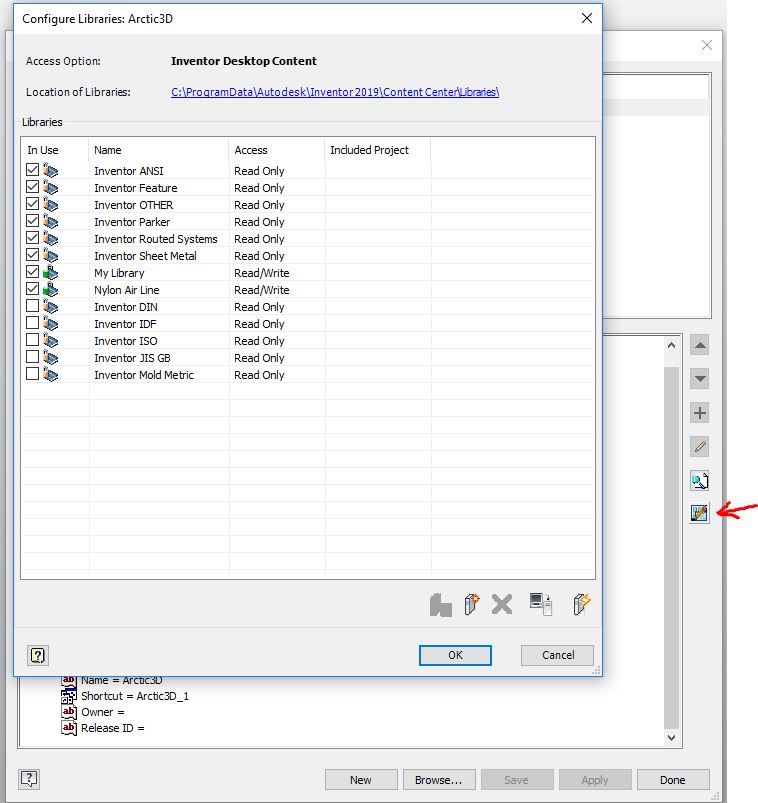Uncheck Inventor Routed Systems checkbox
The image size is (758, 803).
(x=32, y=238)
